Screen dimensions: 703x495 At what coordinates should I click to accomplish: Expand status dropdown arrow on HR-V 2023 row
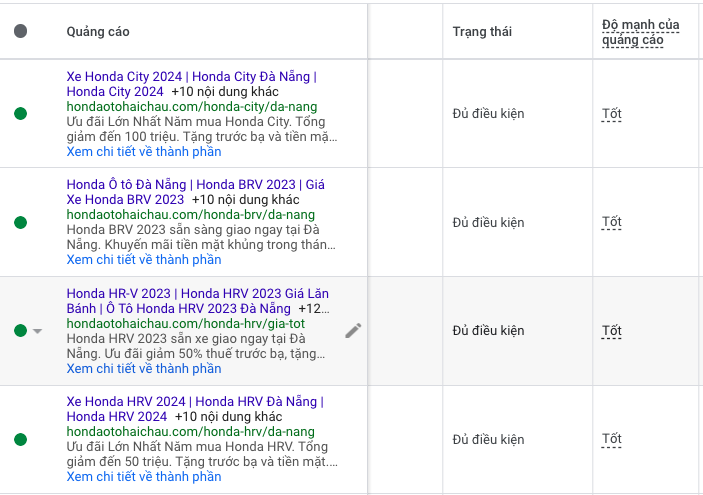38,331
